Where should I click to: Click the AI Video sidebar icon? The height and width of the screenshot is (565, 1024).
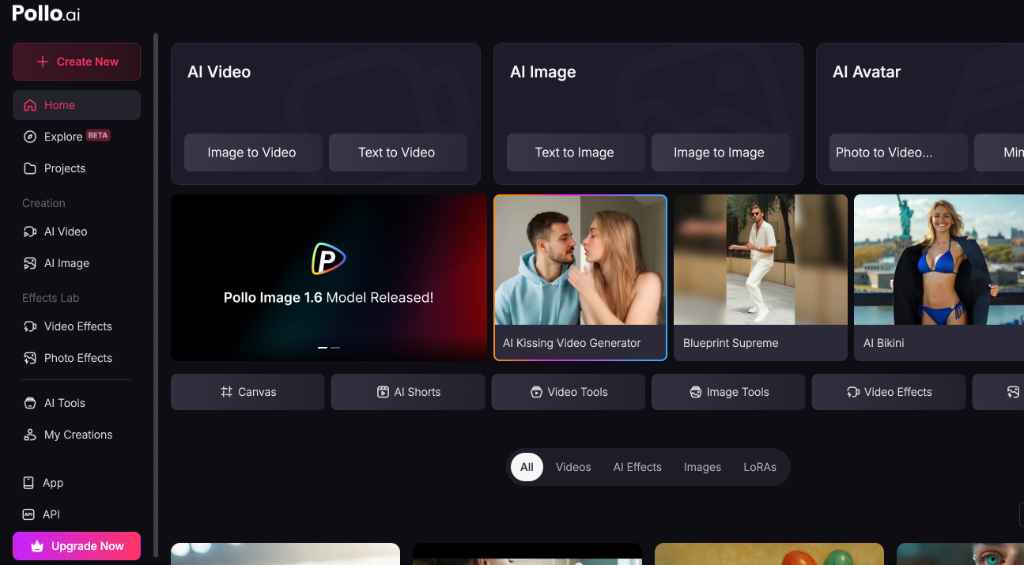pyautogui.click(x=30, y=232)
